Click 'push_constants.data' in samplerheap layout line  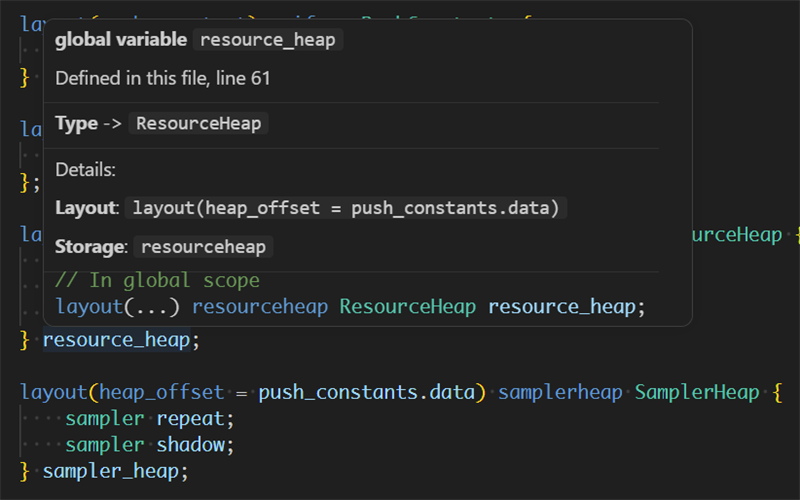pos(366,392)
